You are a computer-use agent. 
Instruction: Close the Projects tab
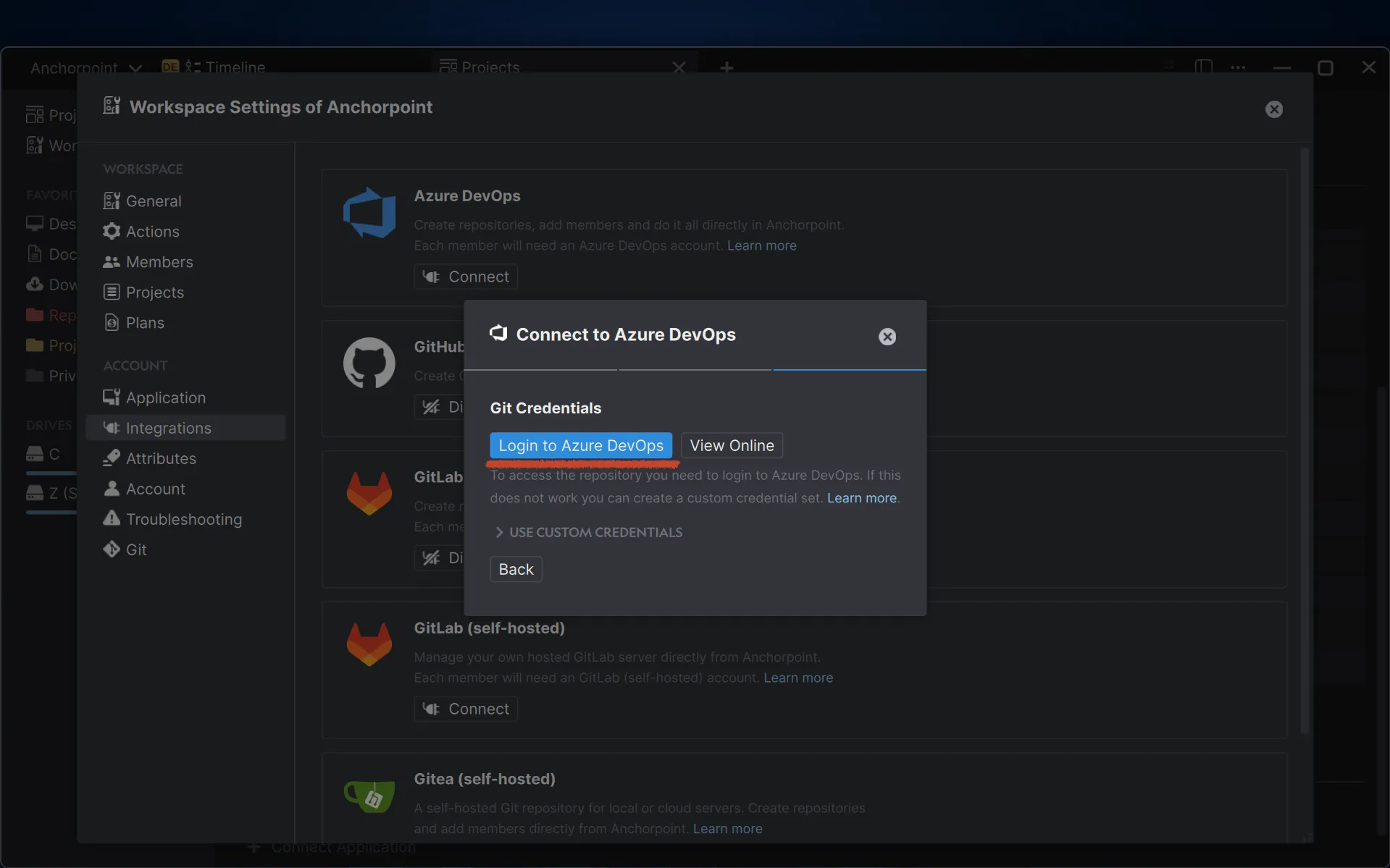(679, 67)
